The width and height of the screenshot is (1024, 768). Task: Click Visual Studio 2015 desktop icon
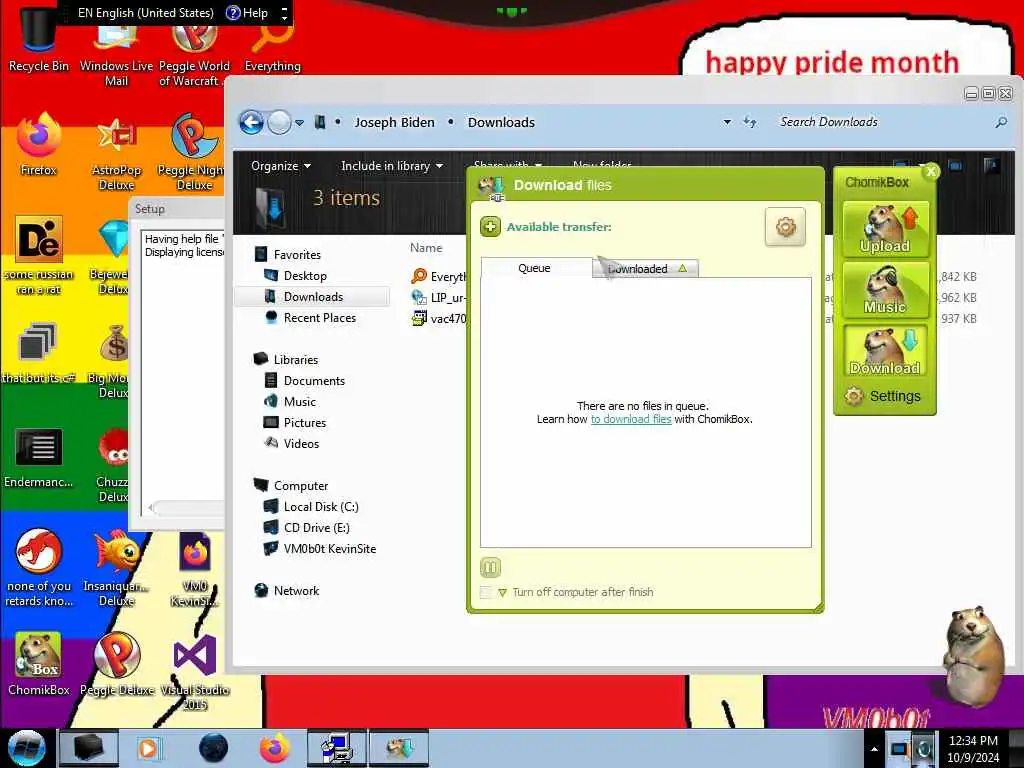195,671
